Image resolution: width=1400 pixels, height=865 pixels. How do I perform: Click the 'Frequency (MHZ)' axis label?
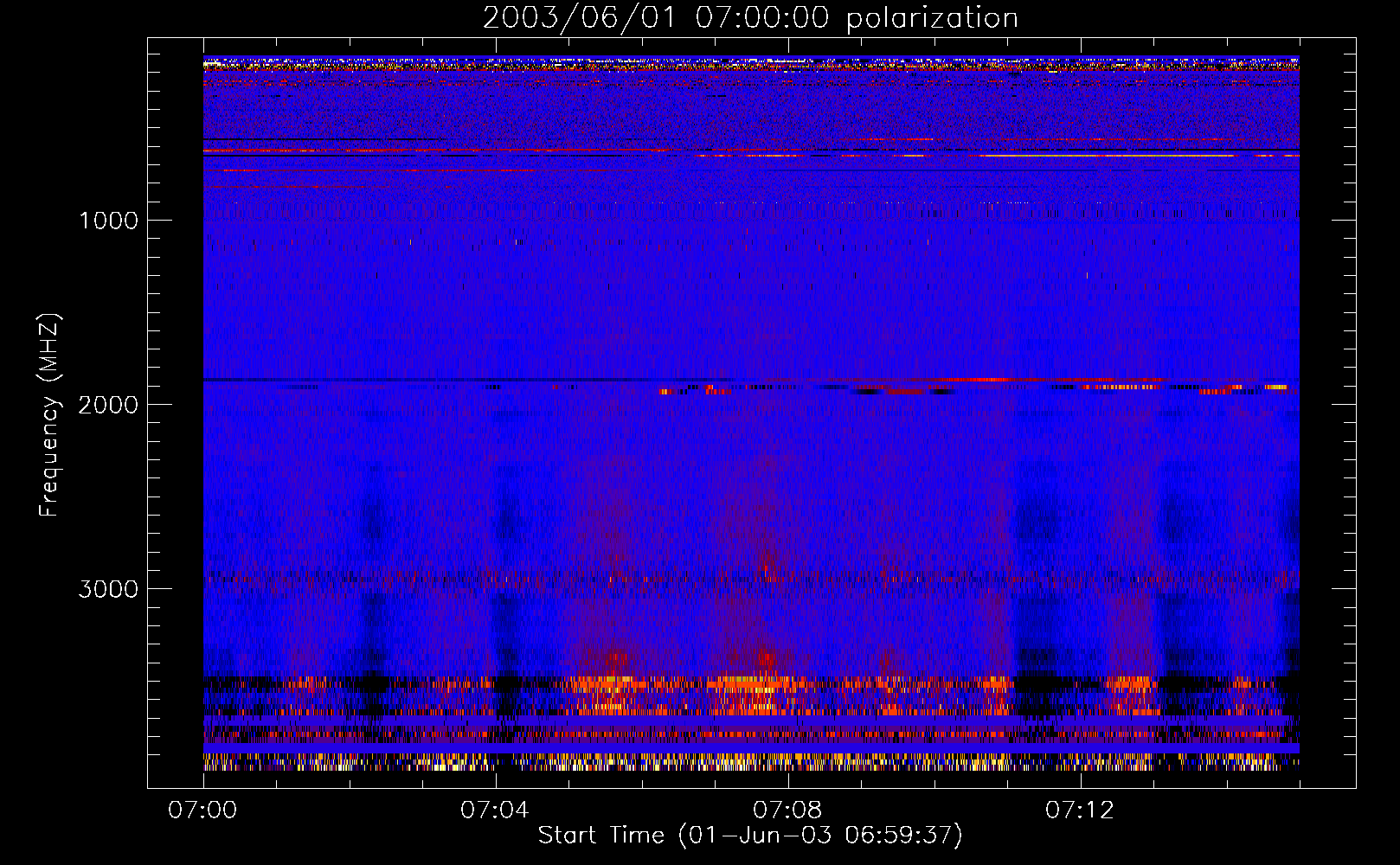49,415
